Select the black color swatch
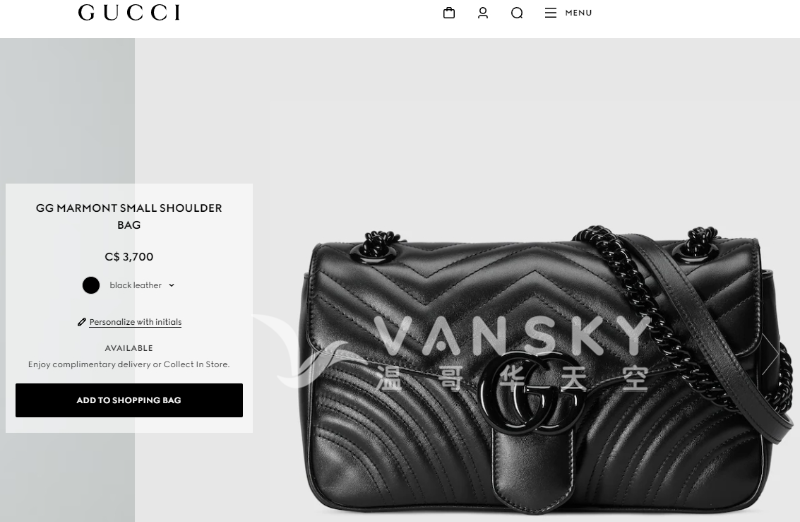This screenshot has width=800, height=522. pyautogui.click(x=91, y=285)
